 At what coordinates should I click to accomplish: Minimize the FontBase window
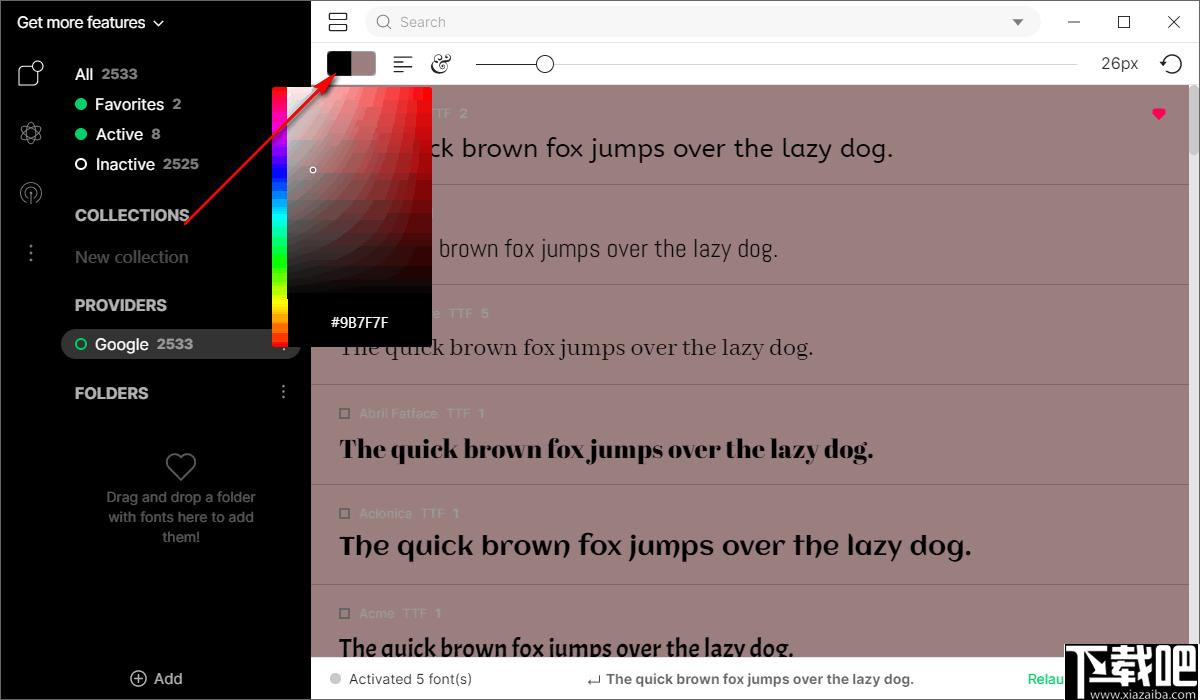[x=1076, y=22]
